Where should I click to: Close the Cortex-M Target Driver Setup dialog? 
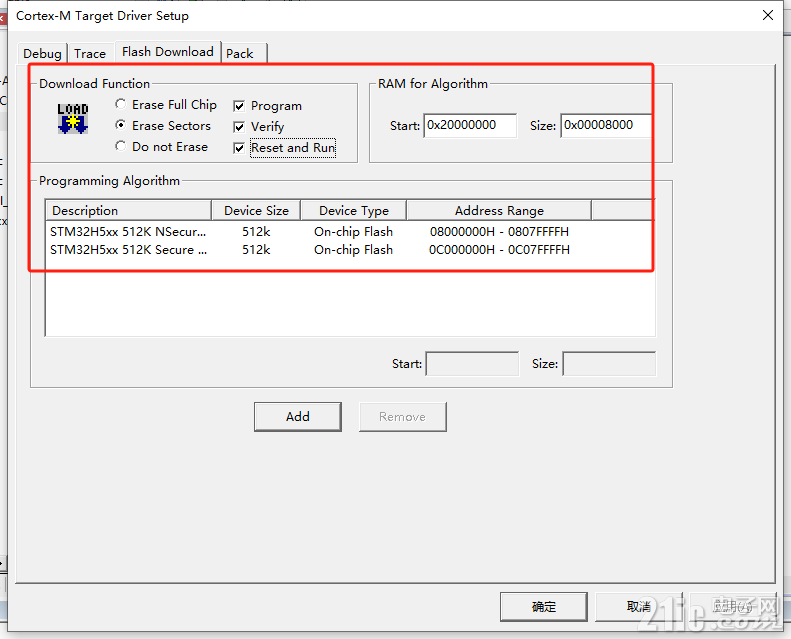tap(768, 15)
